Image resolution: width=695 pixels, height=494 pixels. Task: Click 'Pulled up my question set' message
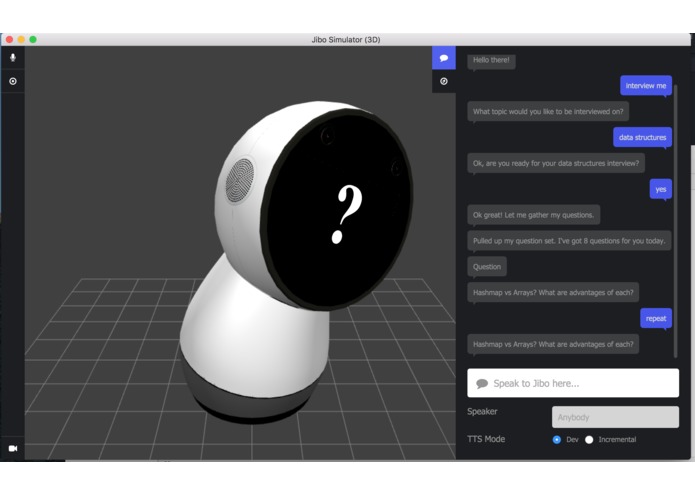569,241
